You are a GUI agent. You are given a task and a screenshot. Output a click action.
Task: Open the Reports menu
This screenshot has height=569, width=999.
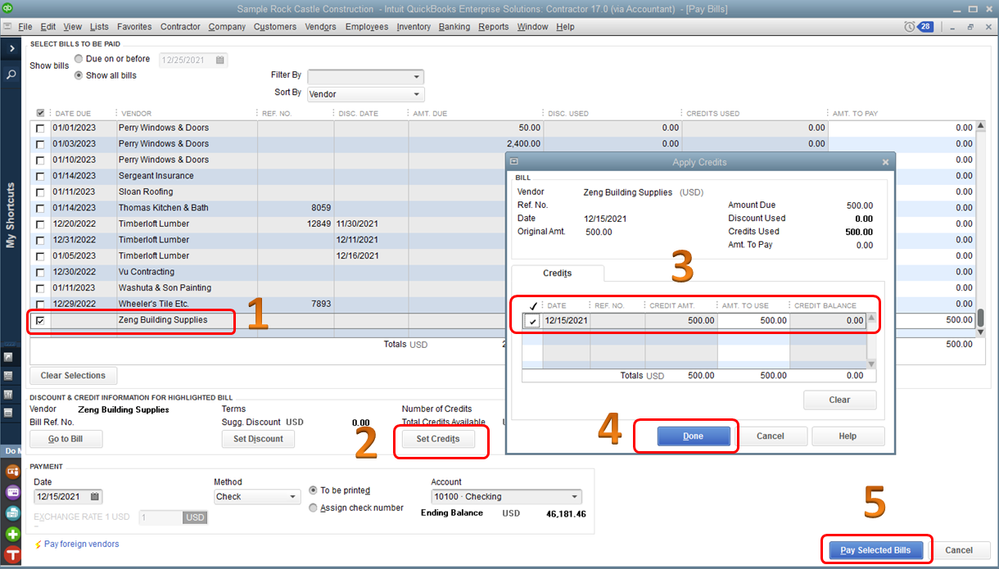coord(494,27)
